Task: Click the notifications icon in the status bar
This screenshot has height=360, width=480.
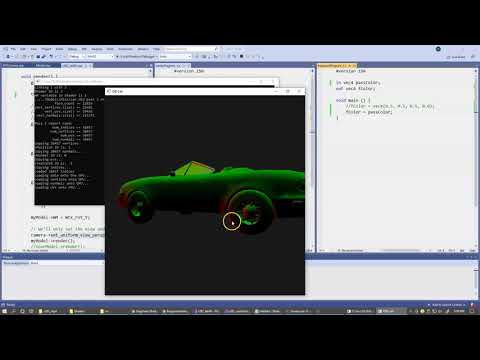Action: click(x=472, y=305)
